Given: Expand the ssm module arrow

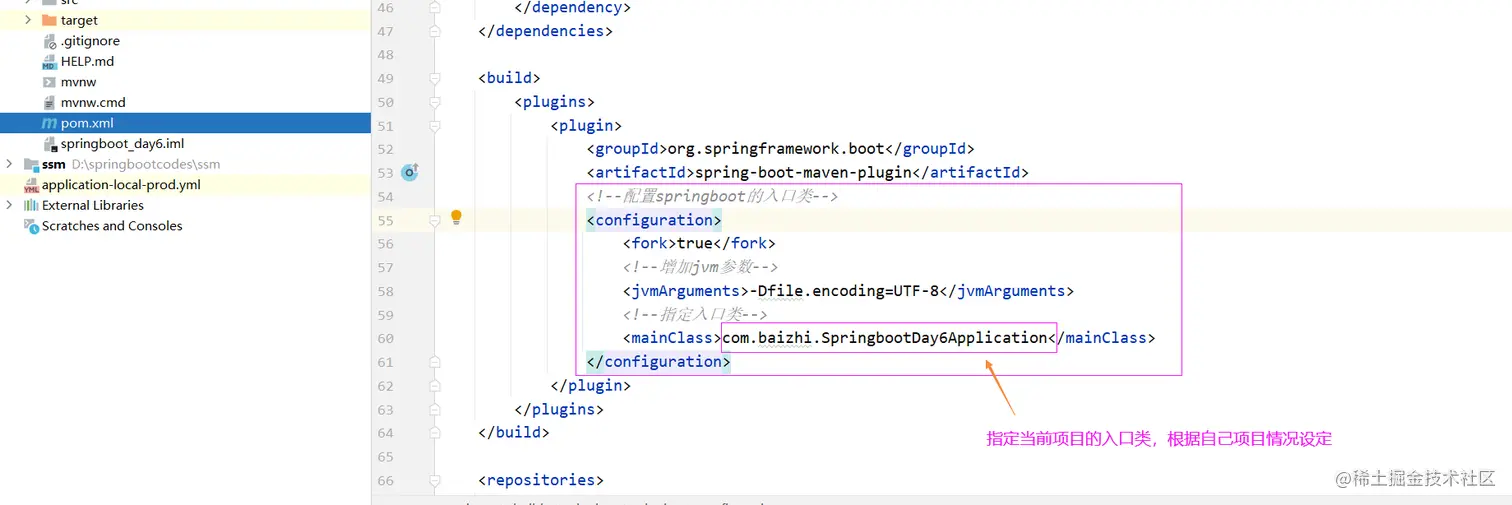Looking at the screenshot, I should point(10,164).
